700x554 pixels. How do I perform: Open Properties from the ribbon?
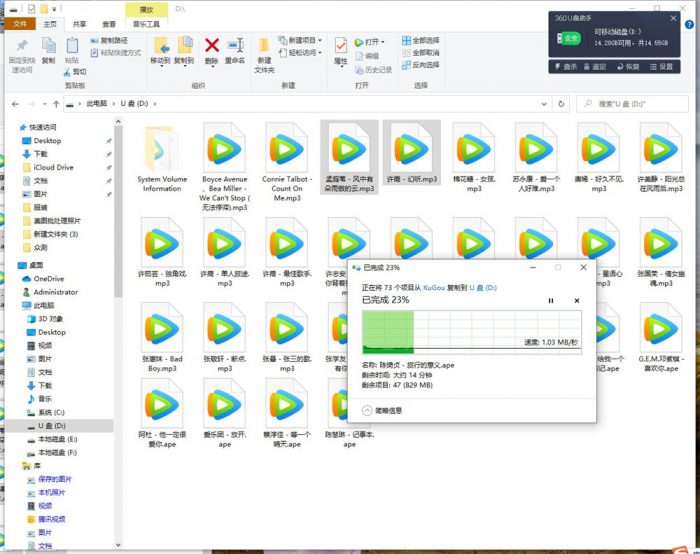341,48
